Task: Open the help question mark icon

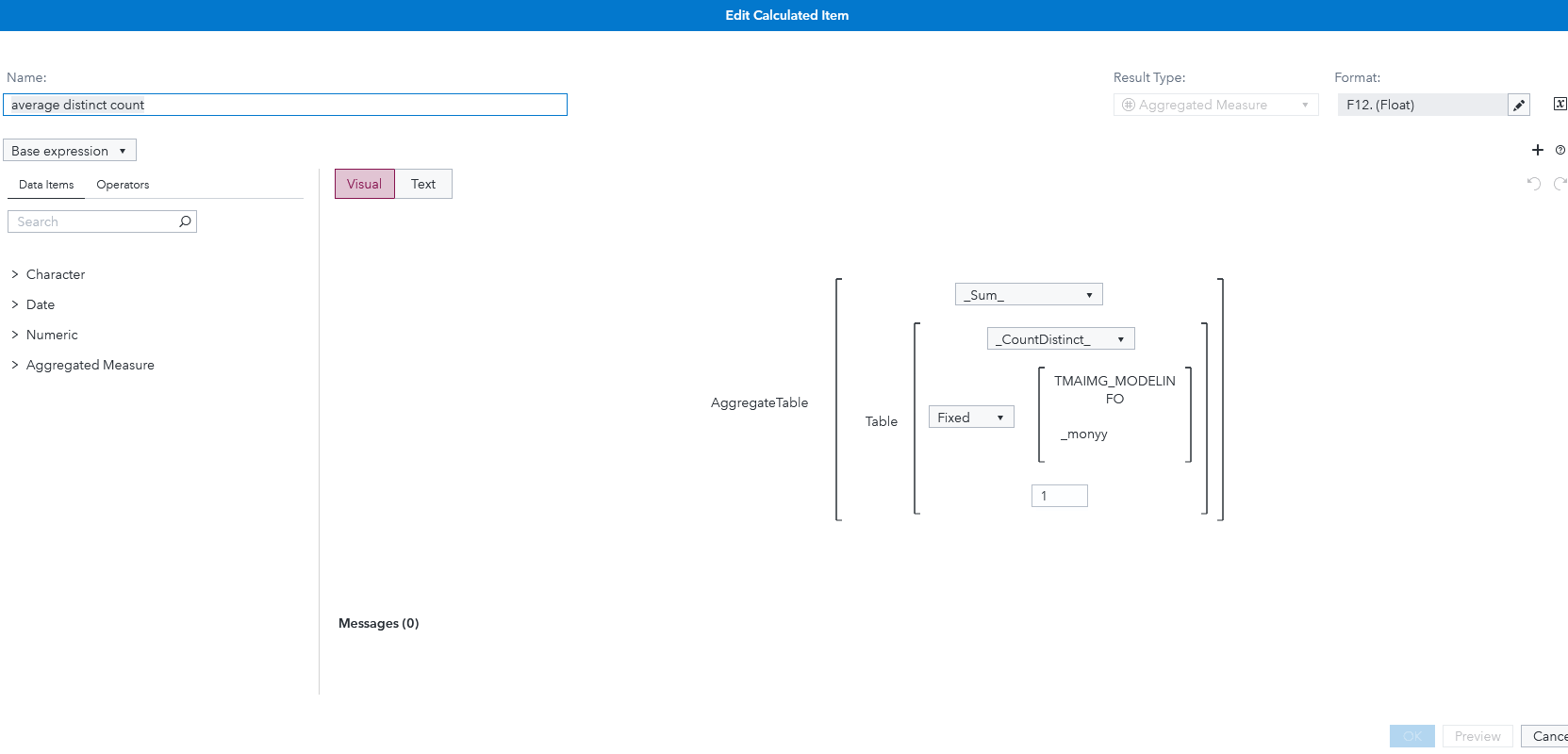Action: click(1560, 150)
